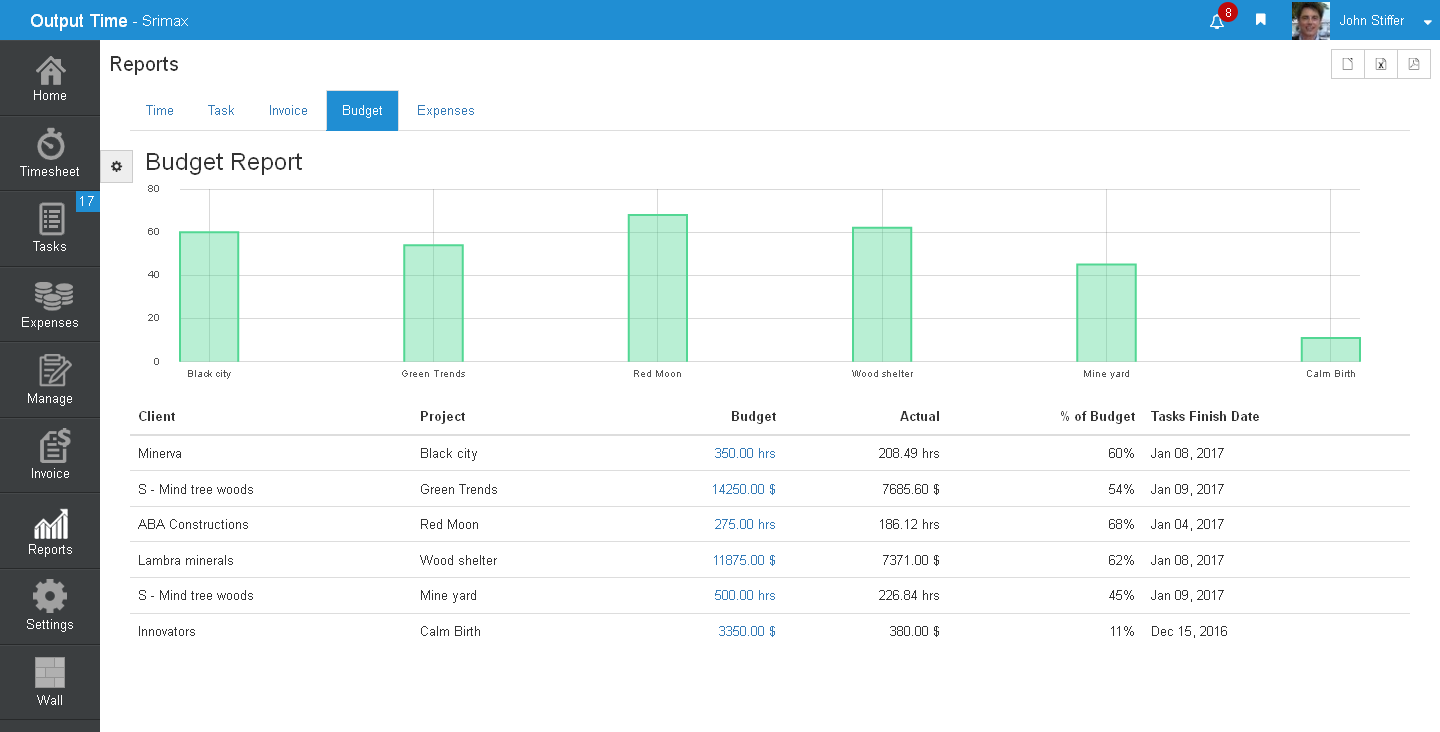The height and width of the screenshot is (732, 1440).
Task: Open the Wall sidebar icon
Action: [x=50, y=672]
